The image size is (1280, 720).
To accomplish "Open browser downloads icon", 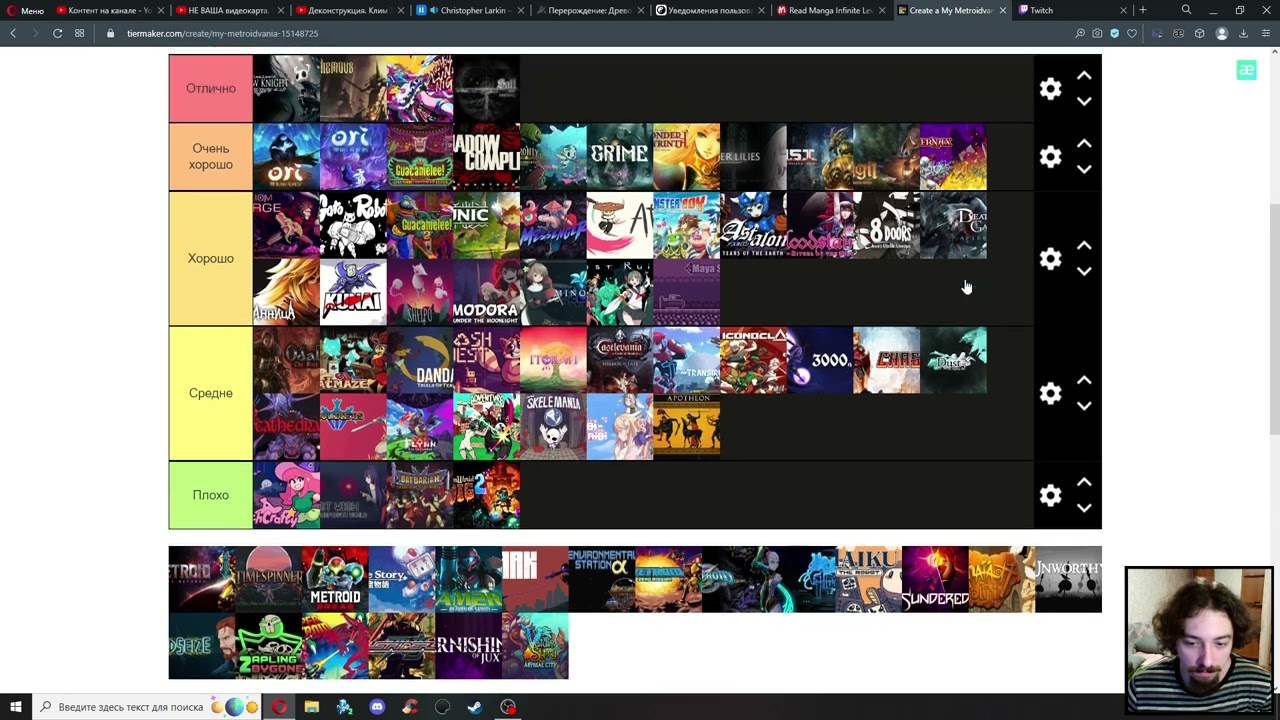I will click(x=1243, y=33).
